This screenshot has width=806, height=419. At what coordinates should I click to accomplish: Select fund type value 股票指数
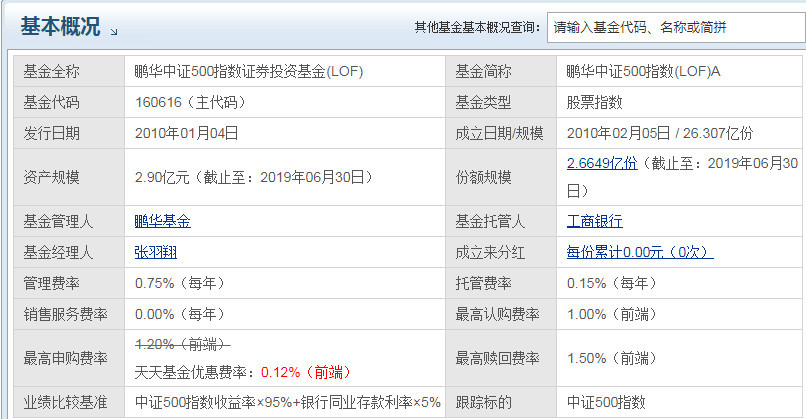click(595, 102)
